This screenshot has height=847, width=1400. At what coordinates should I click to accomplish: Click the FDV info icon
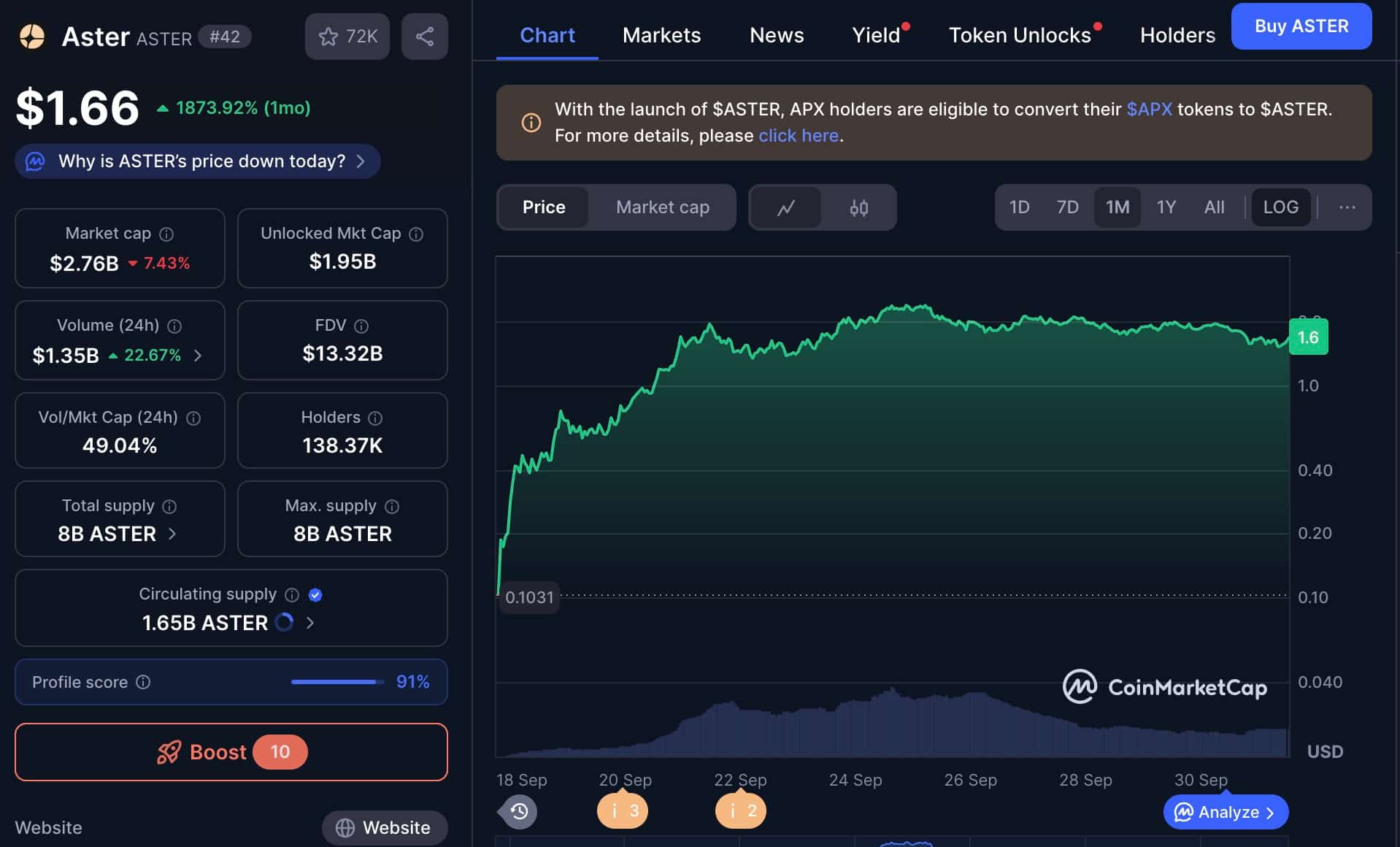361,326
